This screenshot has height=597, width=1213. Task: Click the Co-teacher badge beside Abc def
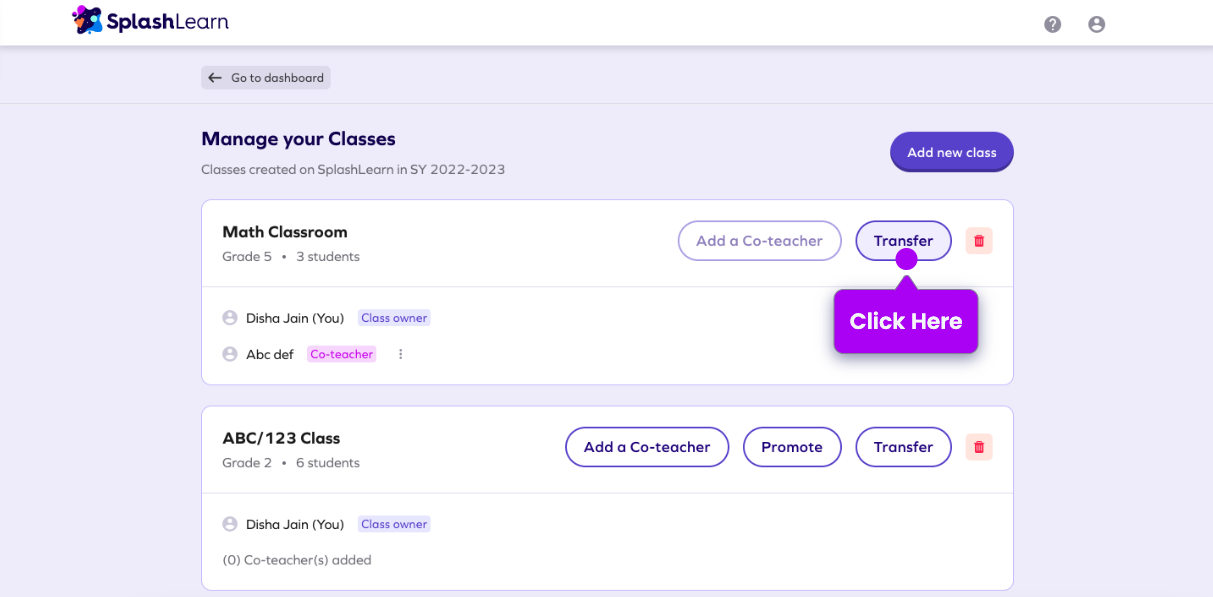click(341, 354)
